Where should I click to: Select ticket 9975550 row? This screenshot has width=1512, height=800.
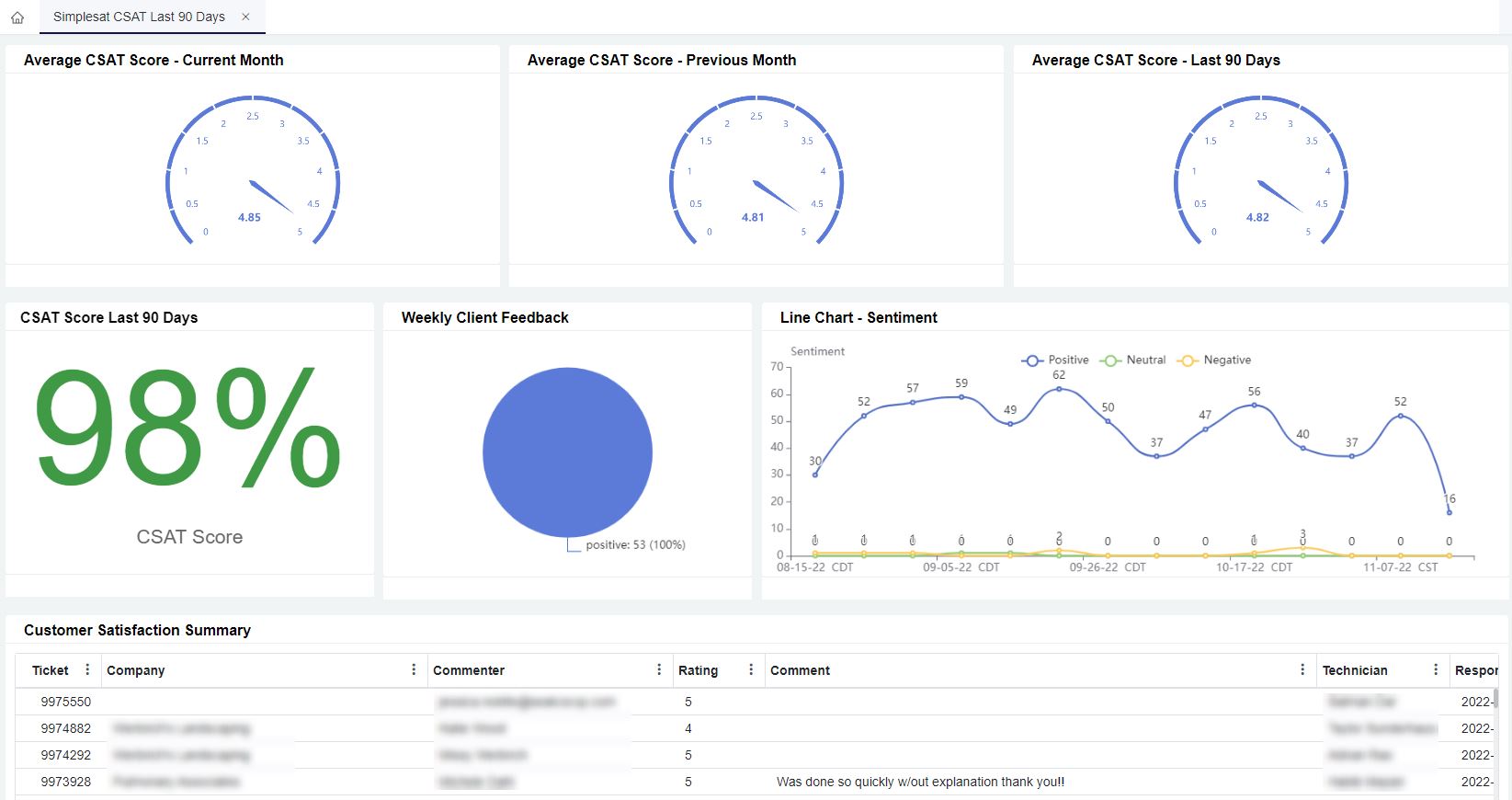click(x=66, y=702)
